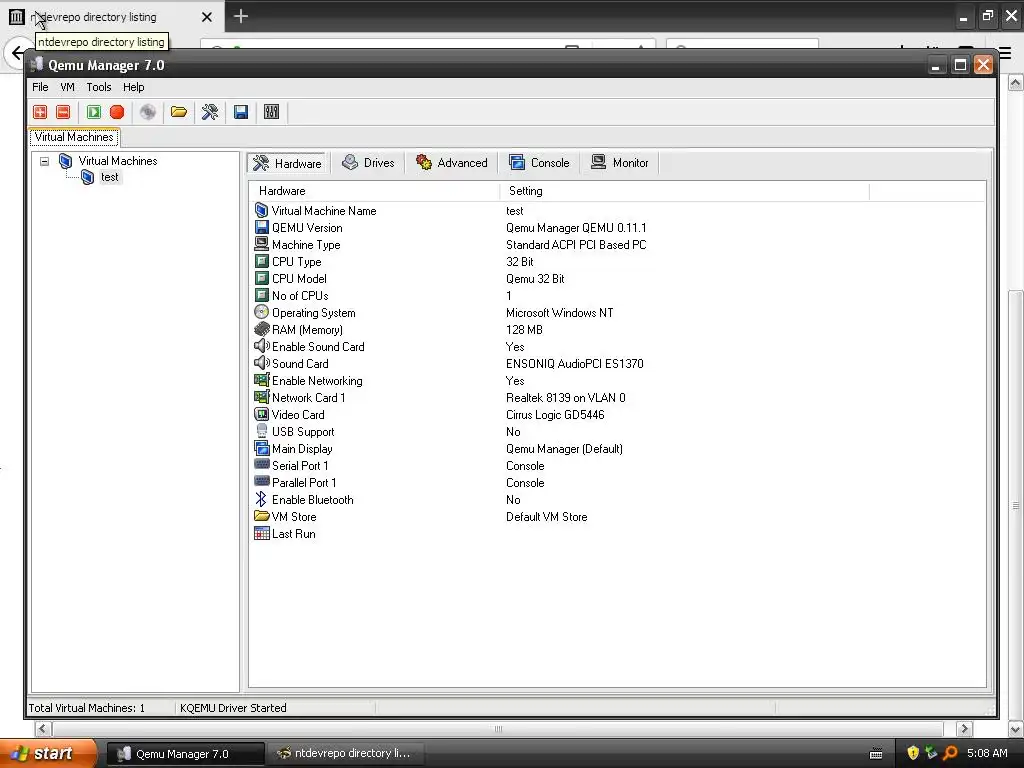Viewport: 1024px width, 768px height.
Task: Switch to the Drives tab
Action: pyautogui.click(x=368, y=163)
